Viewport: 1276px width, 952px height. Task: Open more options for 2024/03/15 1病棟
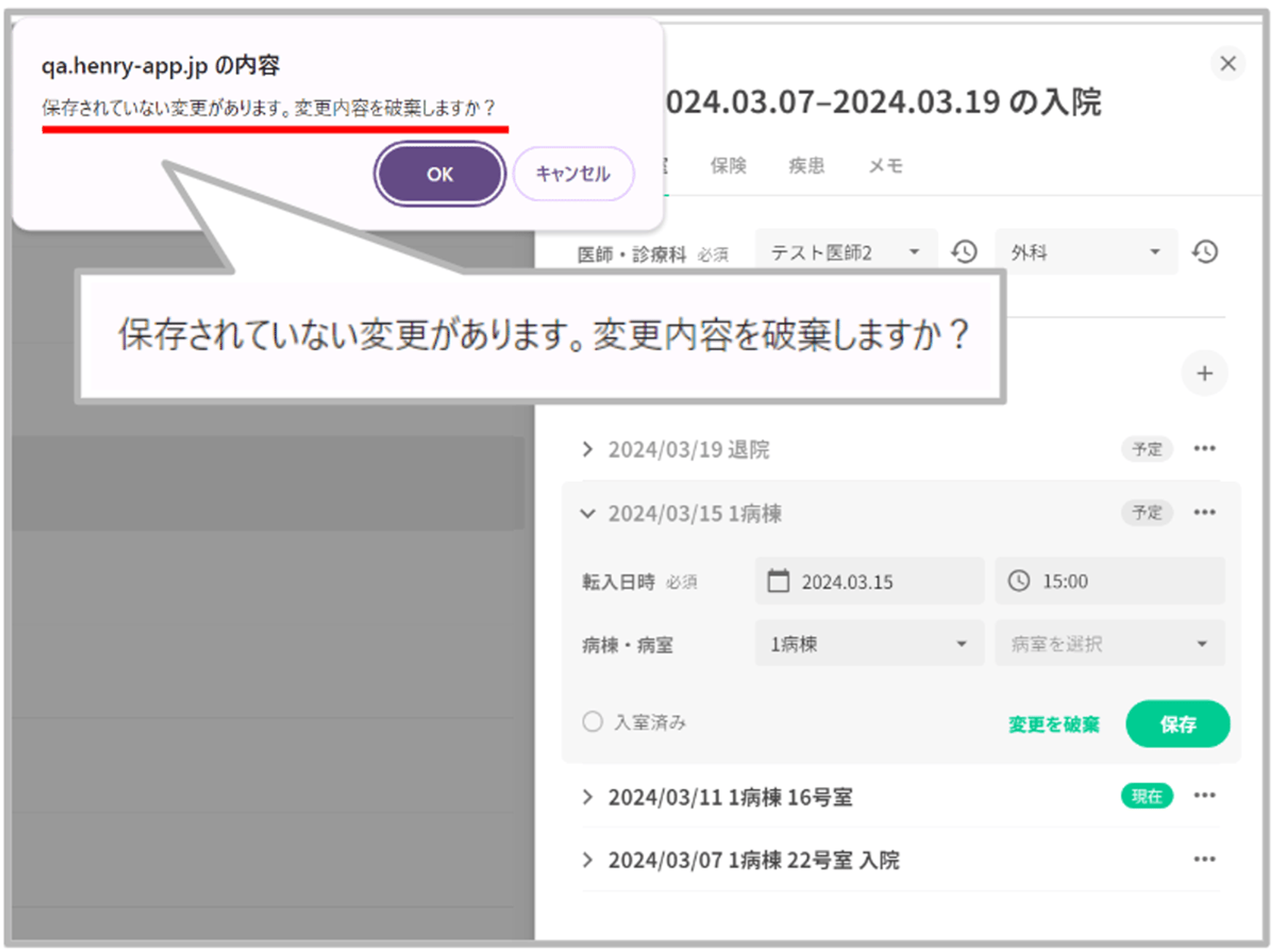(1204, 512)
